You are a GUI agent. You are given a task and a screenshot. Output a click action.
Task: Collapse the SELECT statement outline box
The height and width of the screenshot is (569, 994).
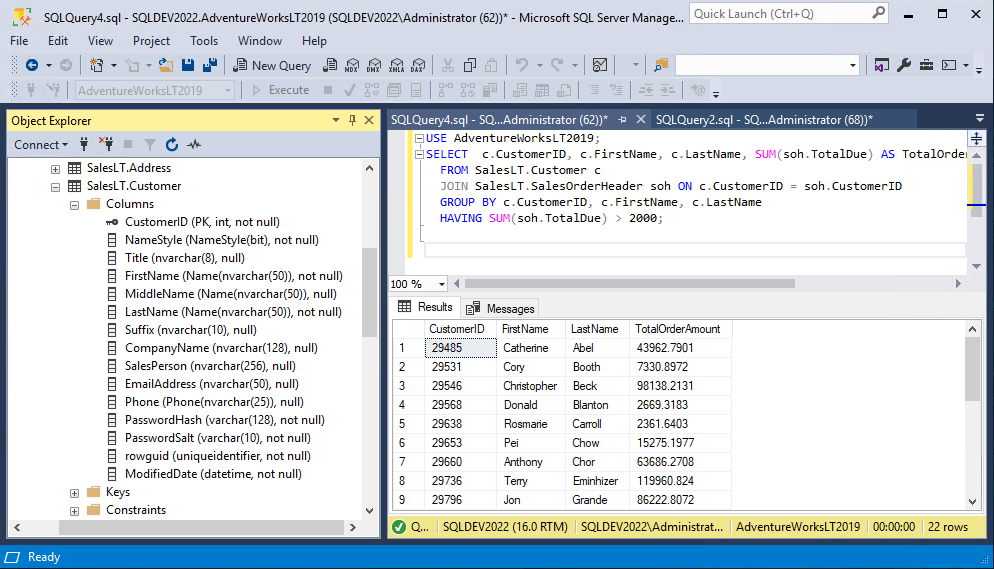(x=419, y=154)
